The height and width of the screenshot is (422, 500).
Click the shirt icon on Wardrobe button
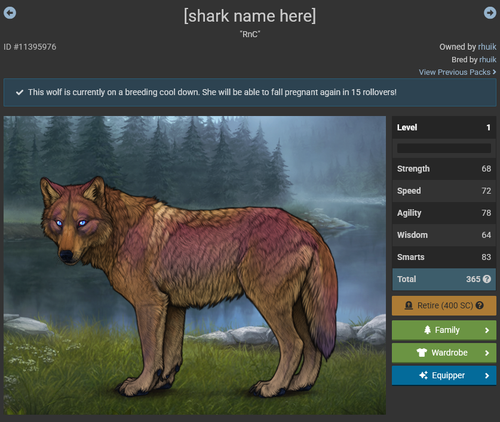[422, 352]
